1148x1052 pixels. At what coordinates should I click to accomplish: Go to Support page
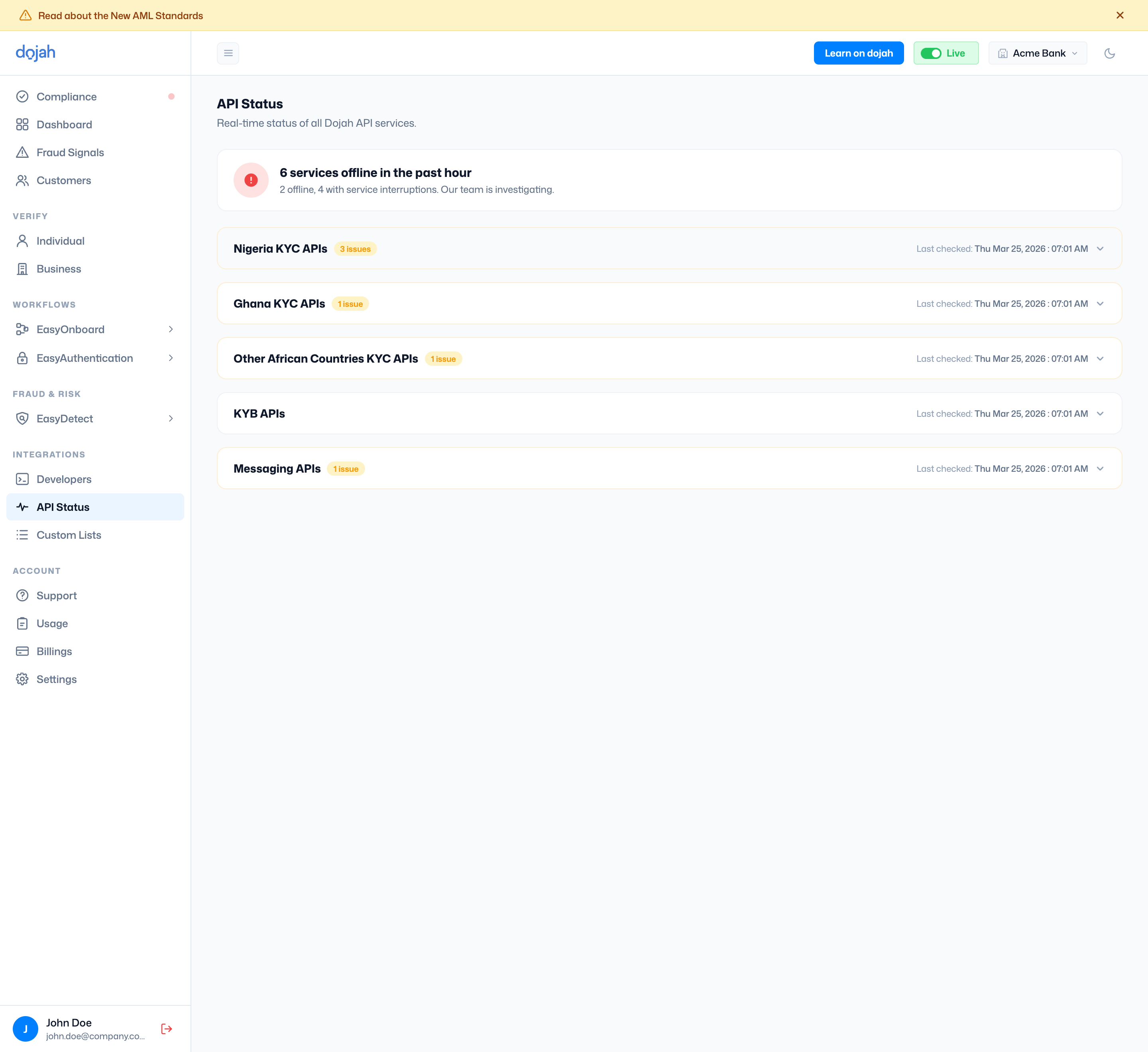click(x=95, y=595)
